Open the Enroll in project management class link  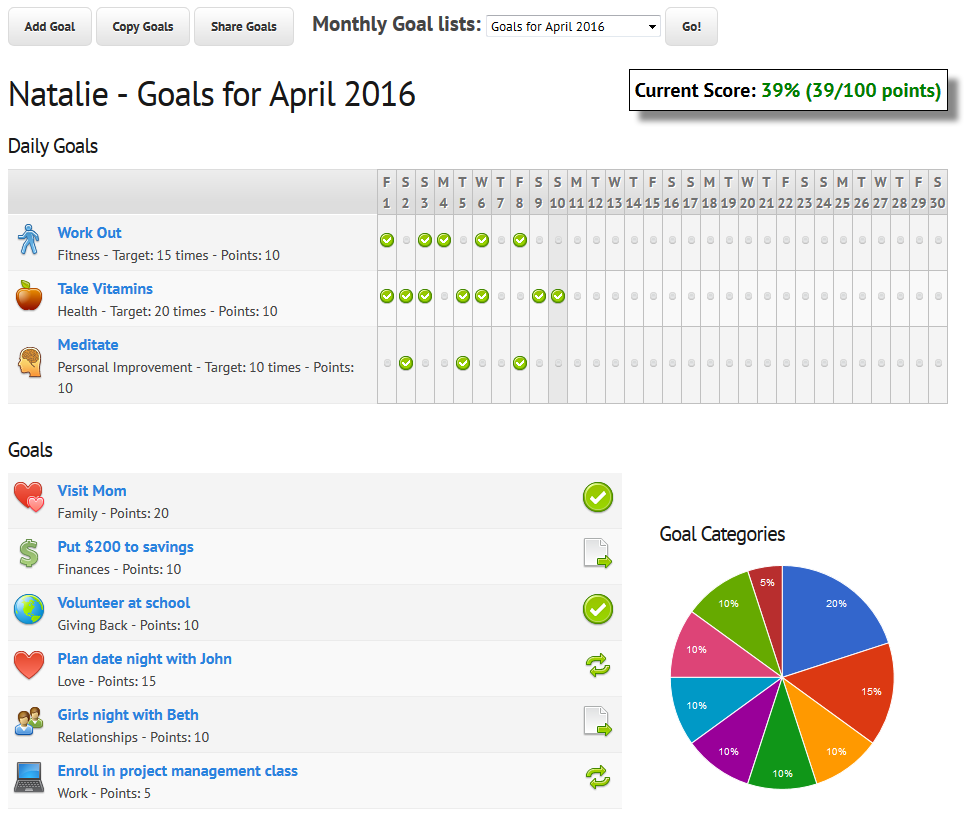[x=177, y=771]
